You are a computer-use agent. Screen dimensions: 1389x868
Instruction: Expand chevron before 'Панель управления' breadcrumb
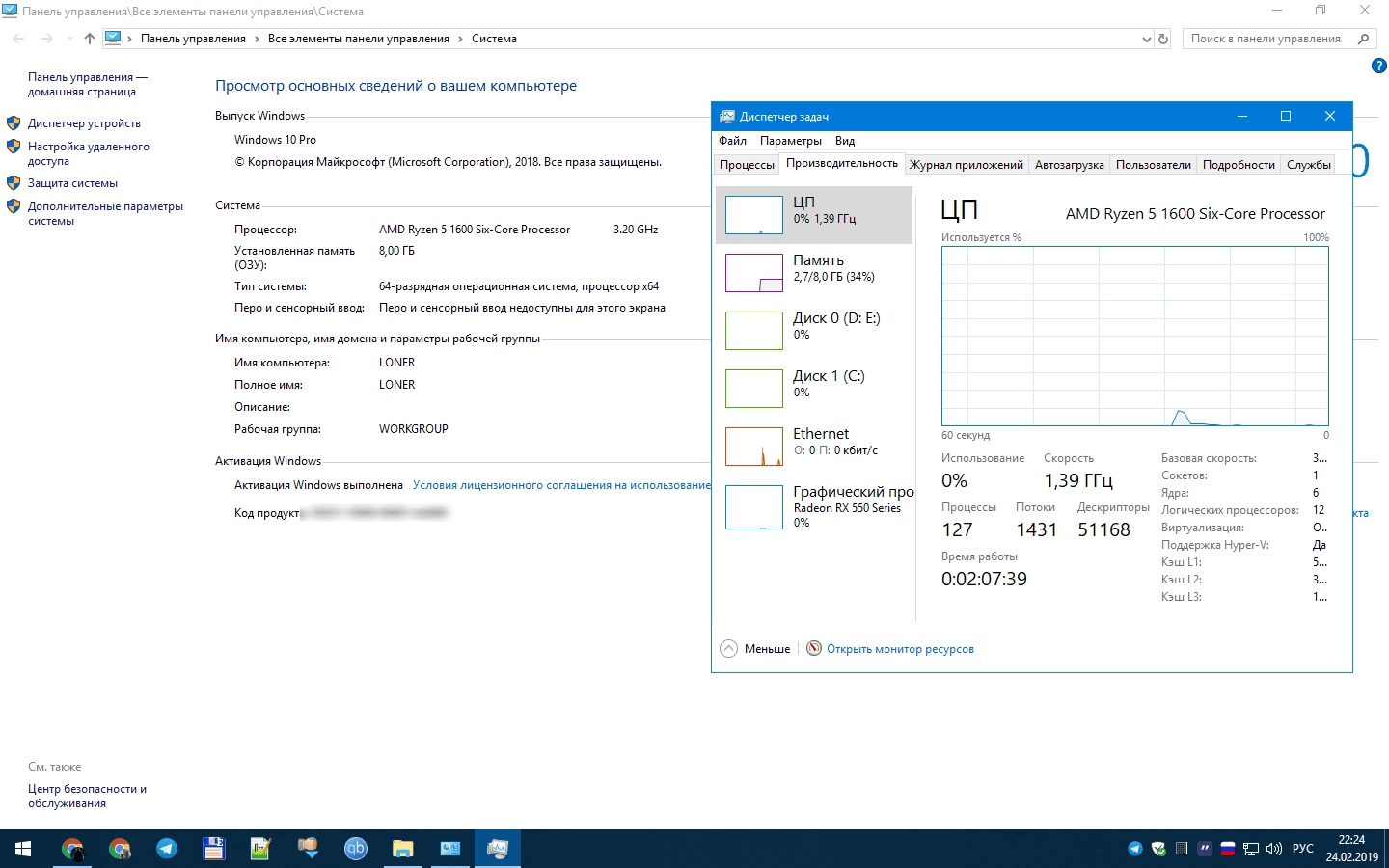(129, 39)
